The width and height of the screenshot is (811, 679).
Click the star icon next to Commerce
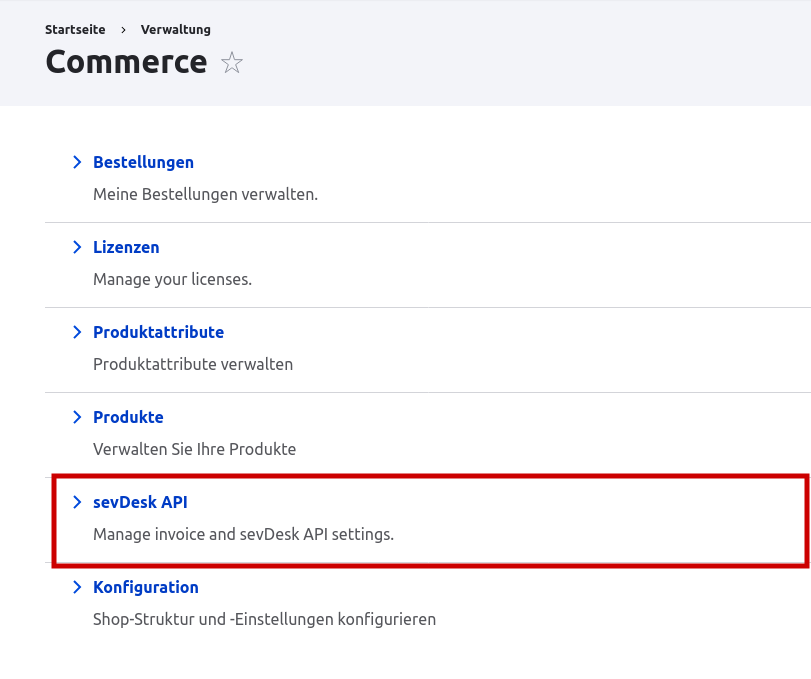(x=231, y=63)
